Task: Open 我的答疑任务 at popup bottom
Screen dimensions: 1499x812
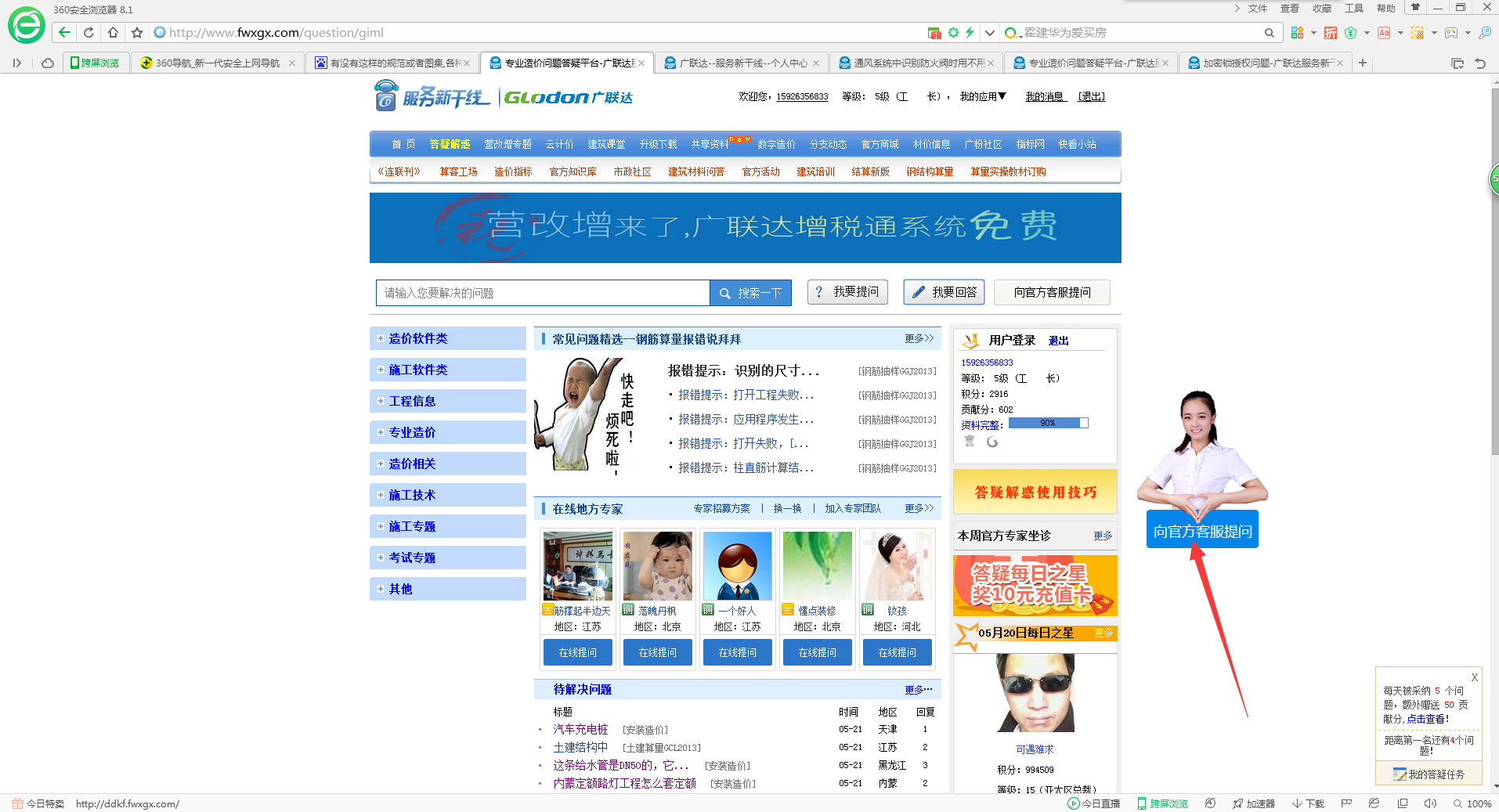Action: pos(1429,774)
